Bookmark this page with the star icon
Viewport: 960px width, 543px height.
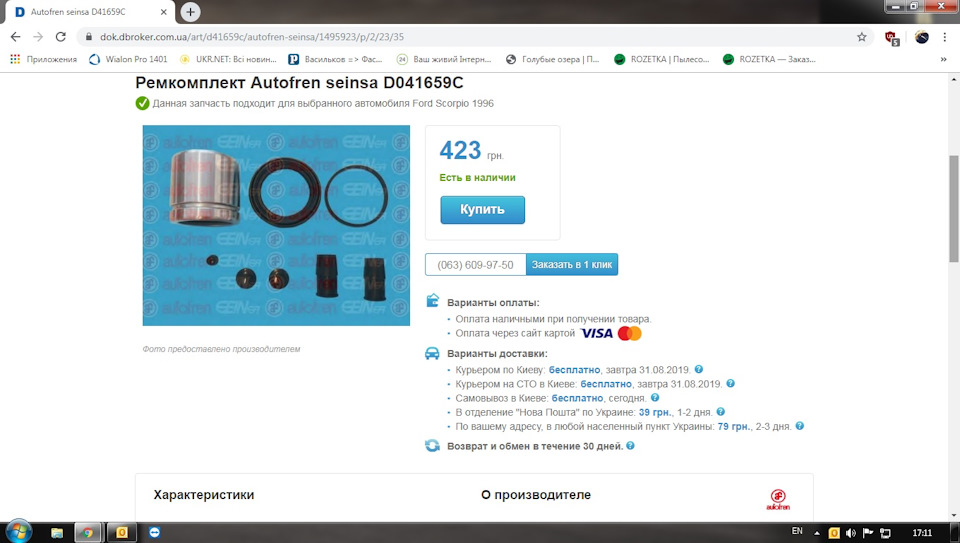tap(861, 37)
